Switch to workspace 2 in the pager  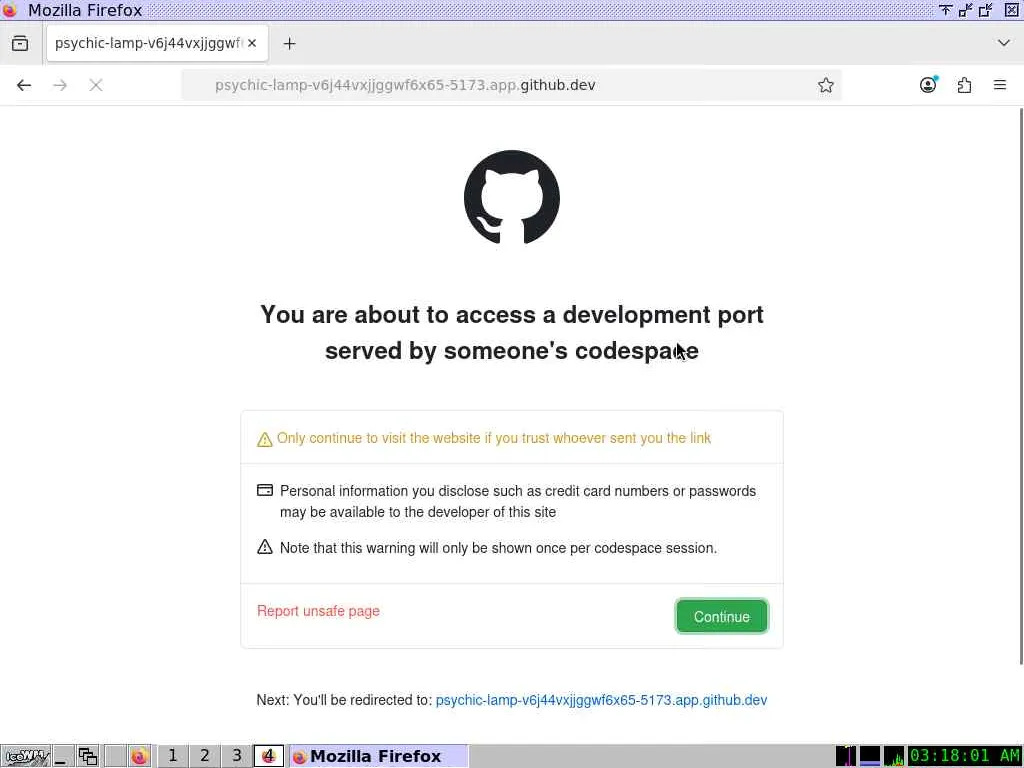[204, 756]
